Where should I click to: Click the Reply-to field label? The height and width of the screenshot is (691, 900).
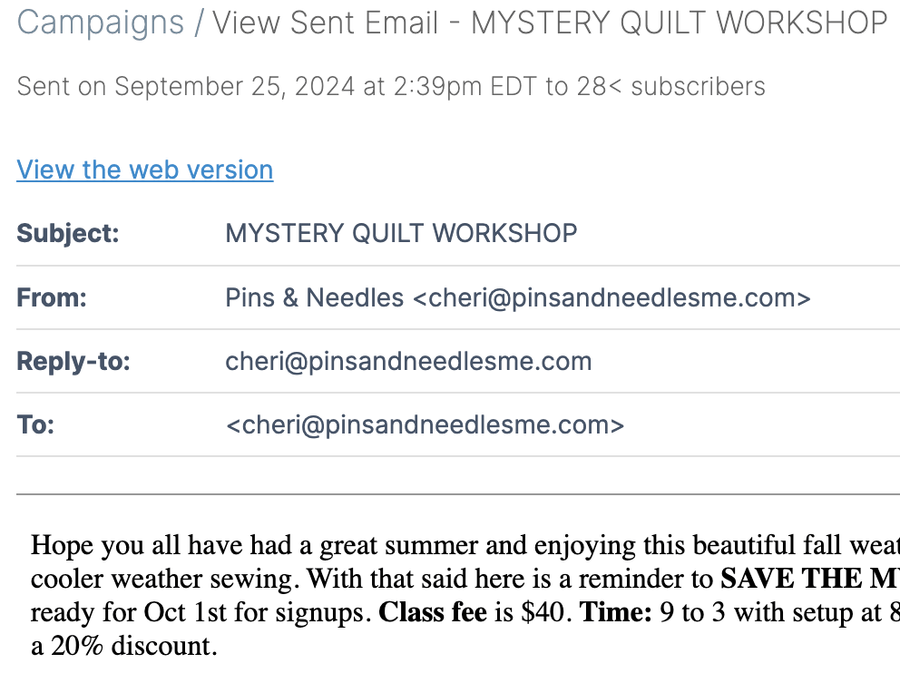(x=74, y=361)
